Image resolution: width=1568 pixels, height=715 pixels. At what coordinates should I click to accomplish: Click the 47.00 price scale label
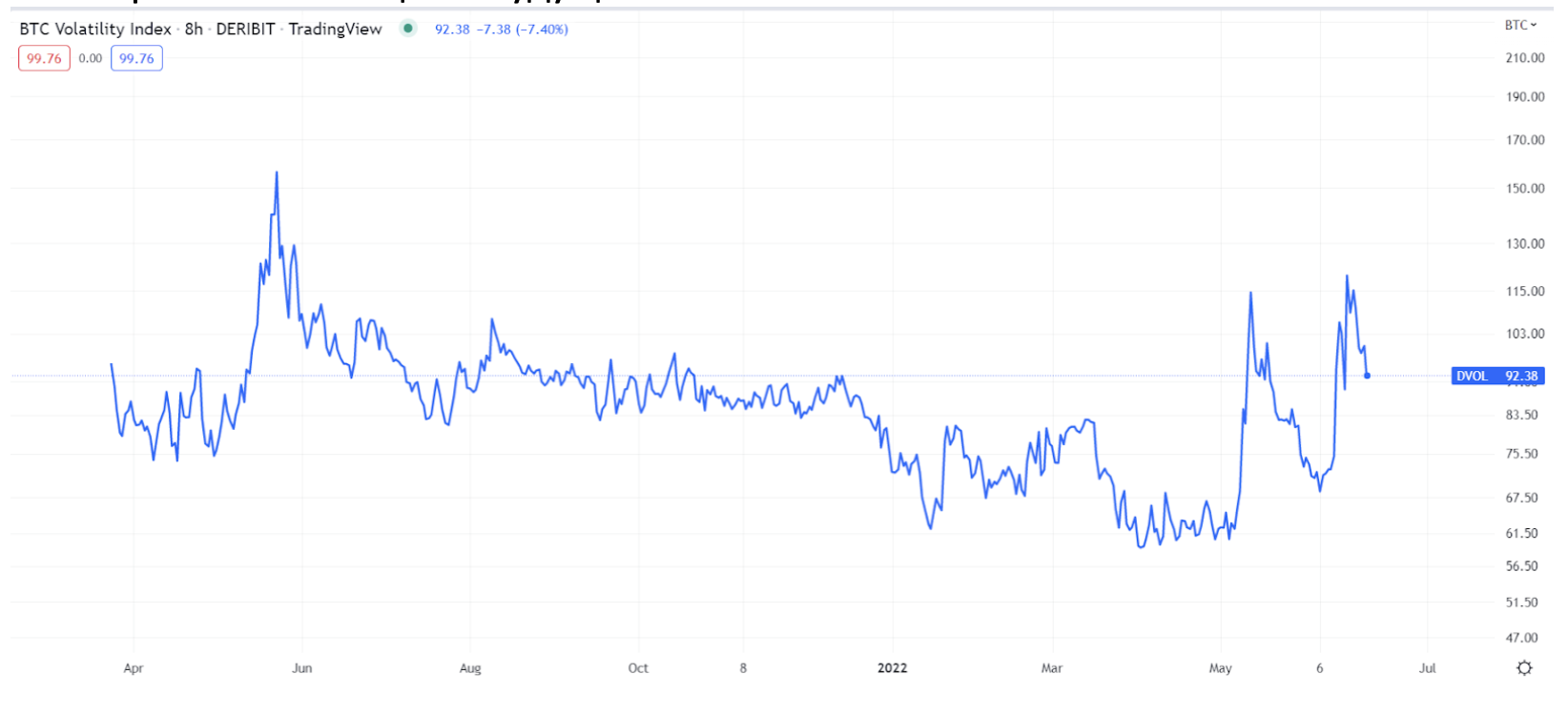coord(1522,638)
